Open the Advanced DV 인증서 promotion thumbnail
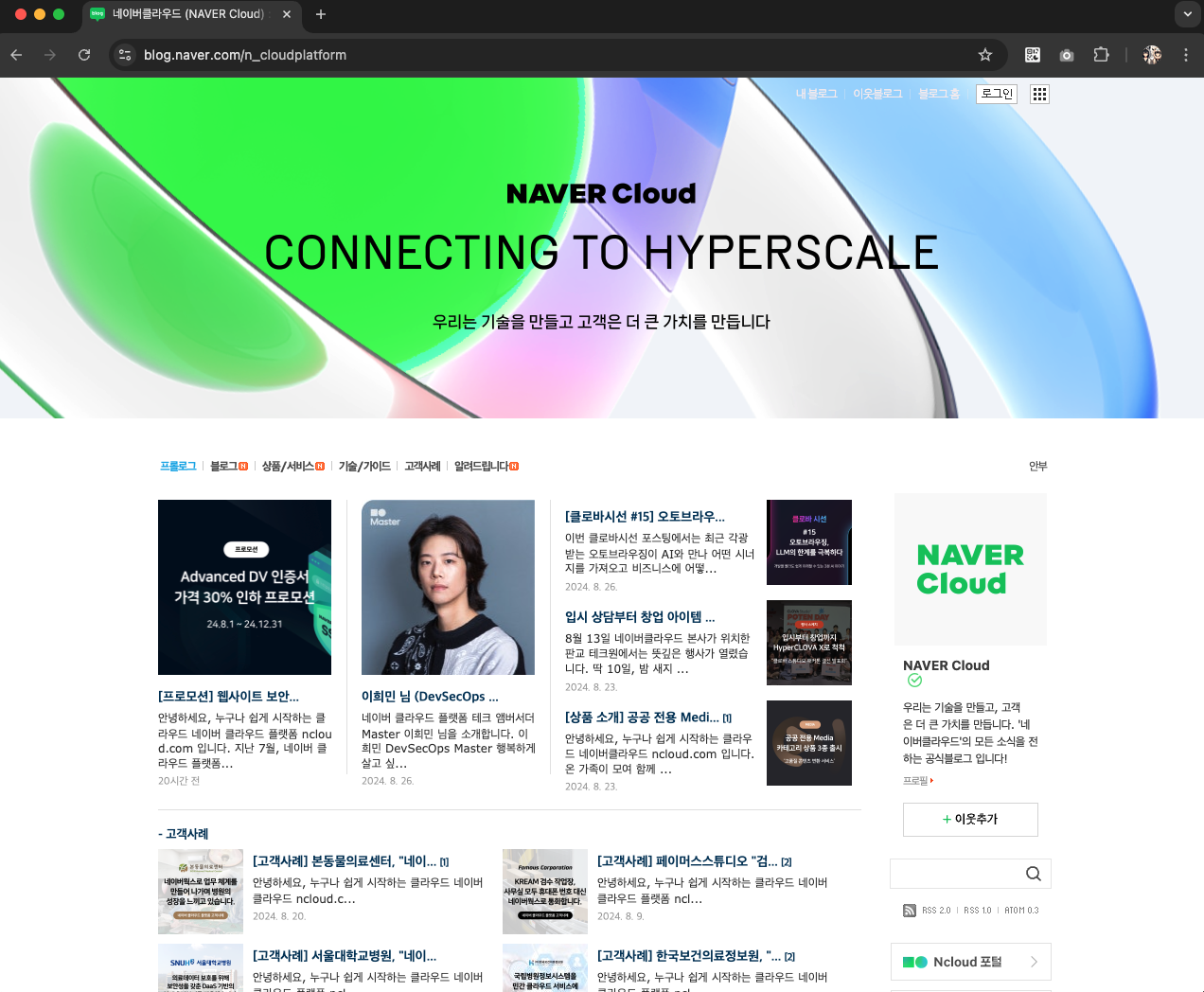Image resolution: width=1204 pixels, height=992 pixels. (x=244, y=587)
